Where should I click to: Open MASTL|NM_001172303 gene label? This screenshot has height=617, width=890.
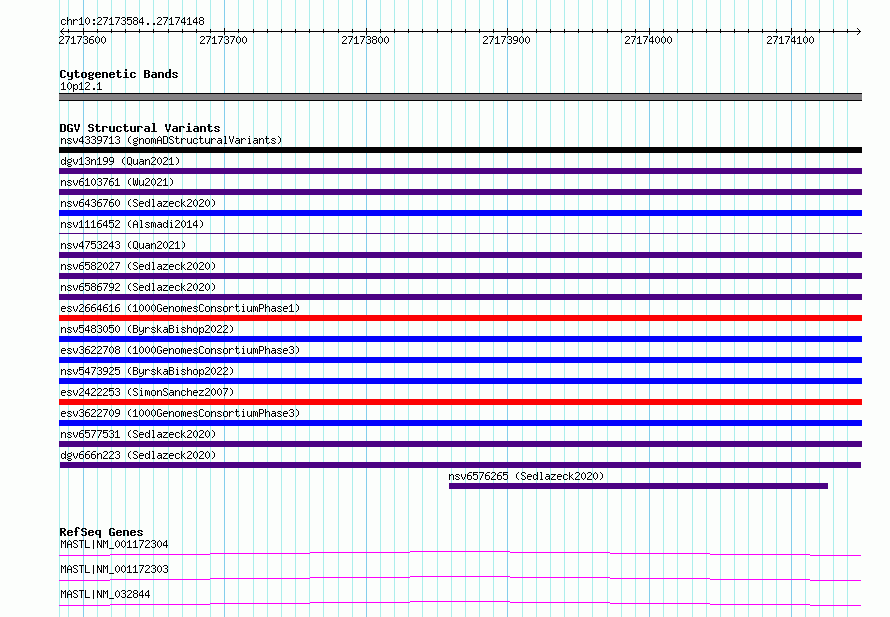(x=114, y=569)
